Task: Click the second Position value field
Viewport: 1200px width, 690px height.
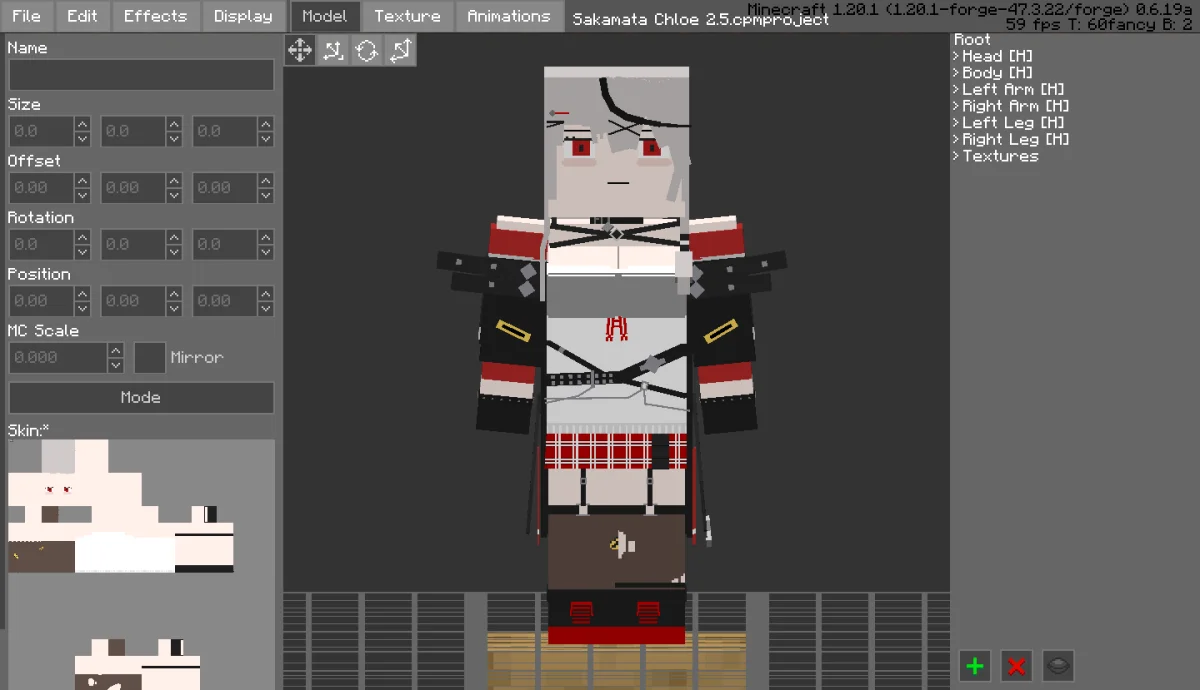Action: point(133,301)
